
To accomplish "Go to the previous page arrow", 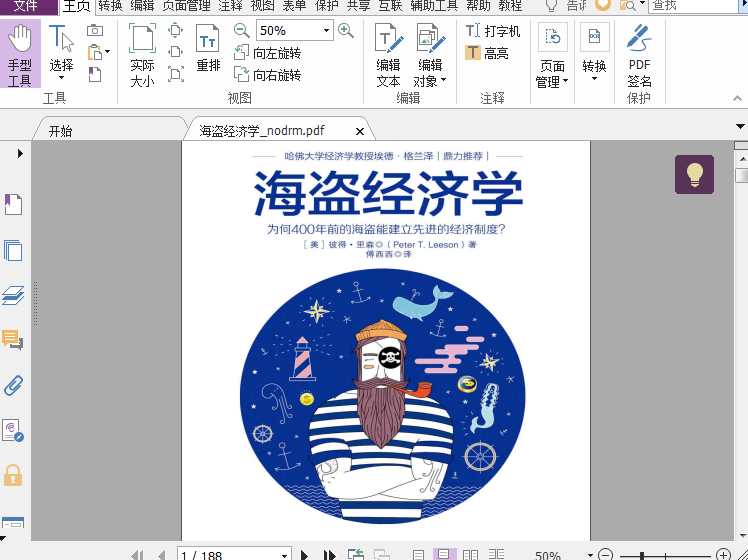I will [162, 555].
